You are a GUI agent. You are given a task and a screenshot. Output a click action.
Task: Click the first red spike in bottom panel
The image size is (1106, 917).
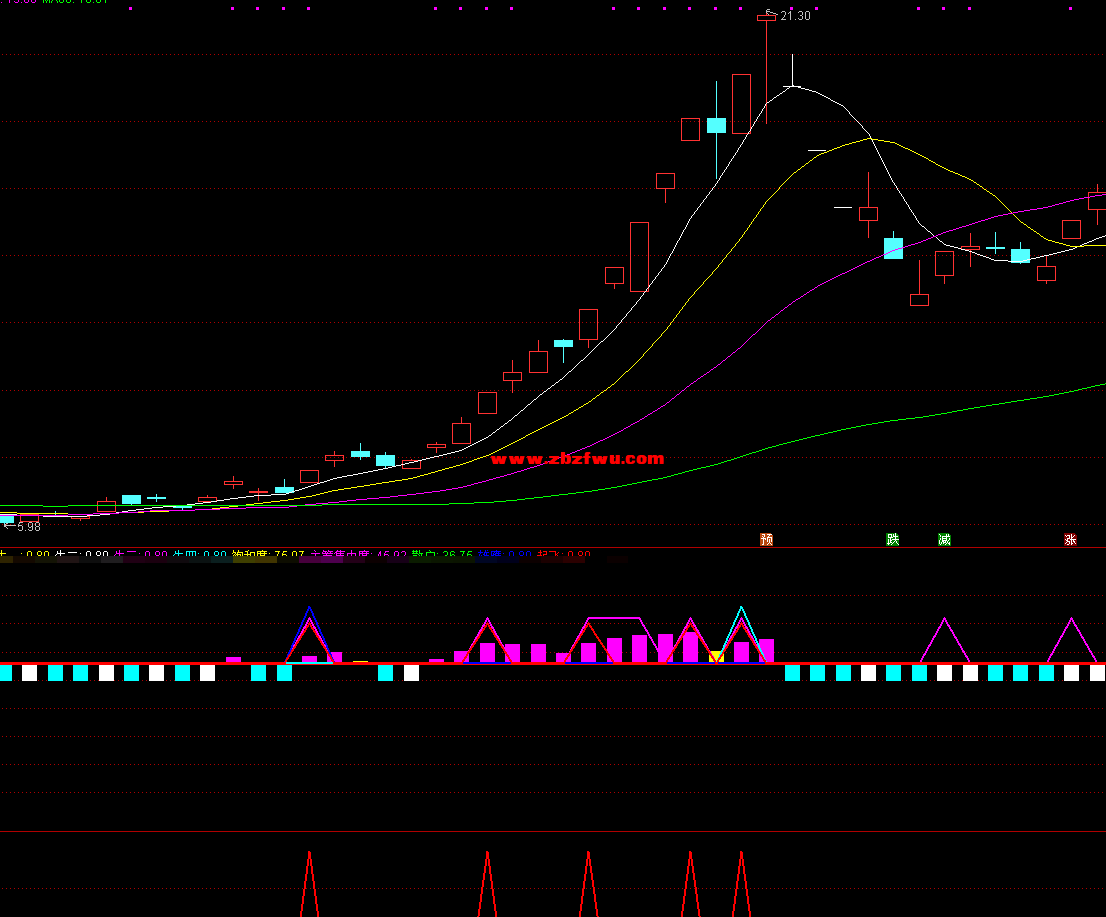310,885
